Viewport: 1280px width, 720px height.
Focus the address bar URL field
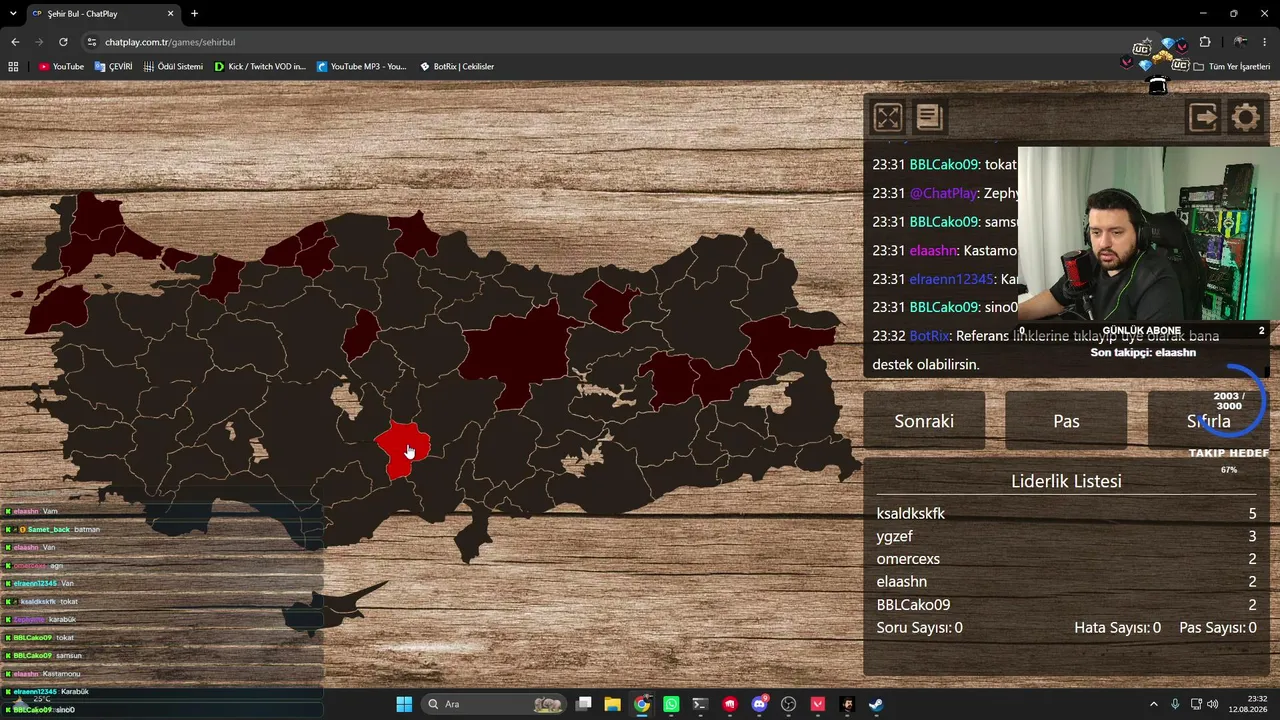600,42
